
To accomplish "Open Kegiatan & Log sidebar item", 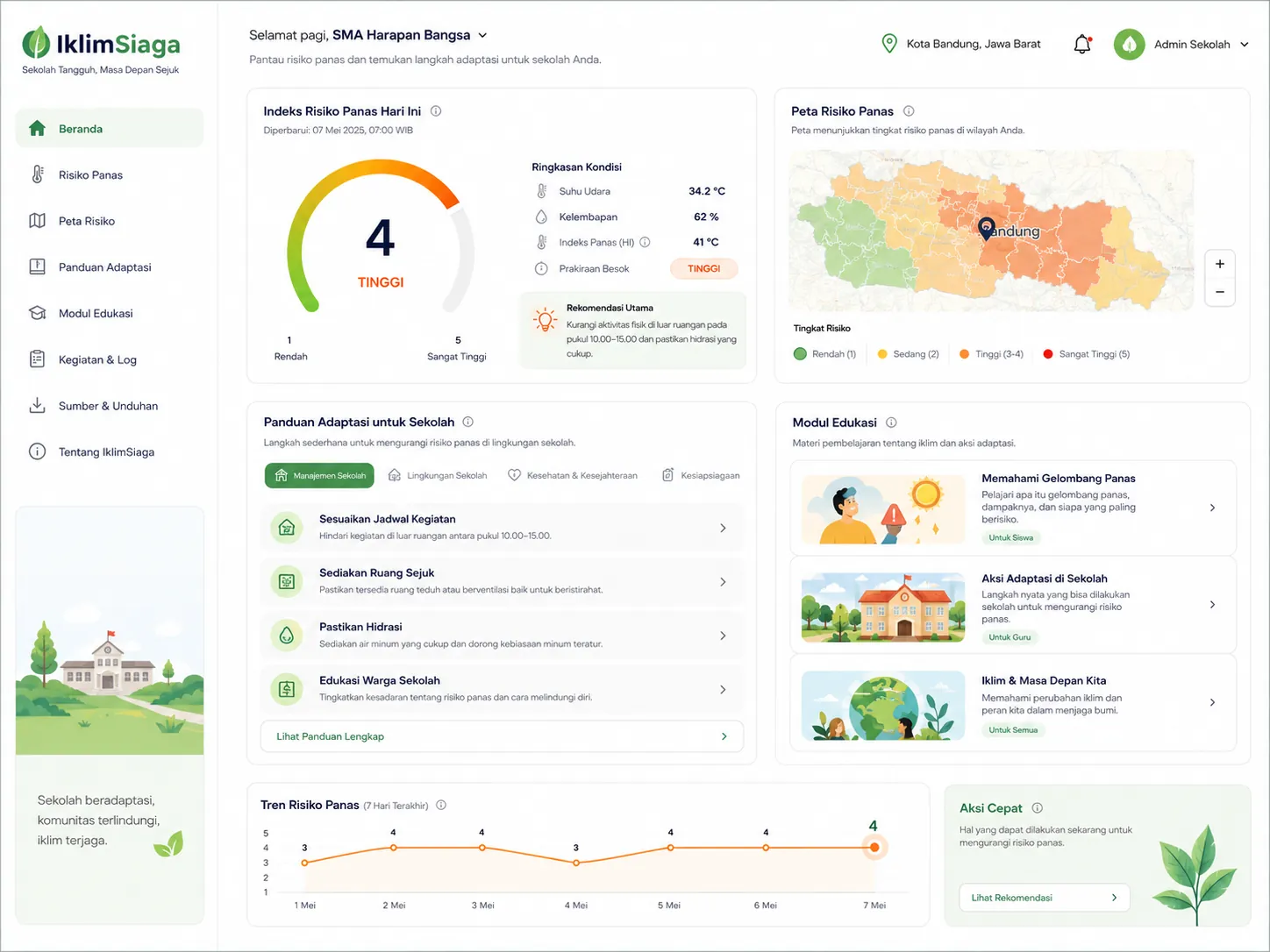I will [110, 359].
